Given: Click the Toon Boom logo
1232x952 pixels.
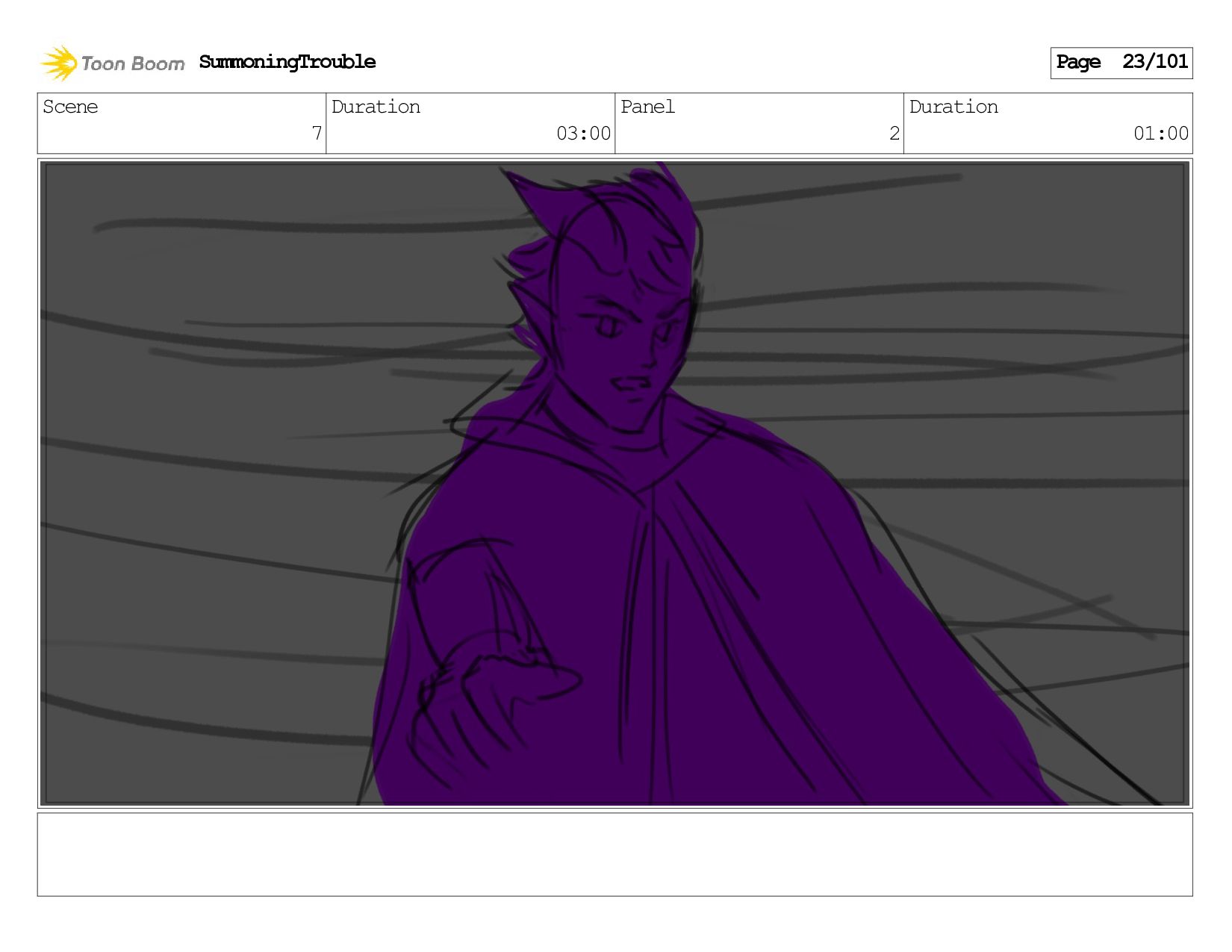Looking at the screenshot, I should (x=112, y=63).
